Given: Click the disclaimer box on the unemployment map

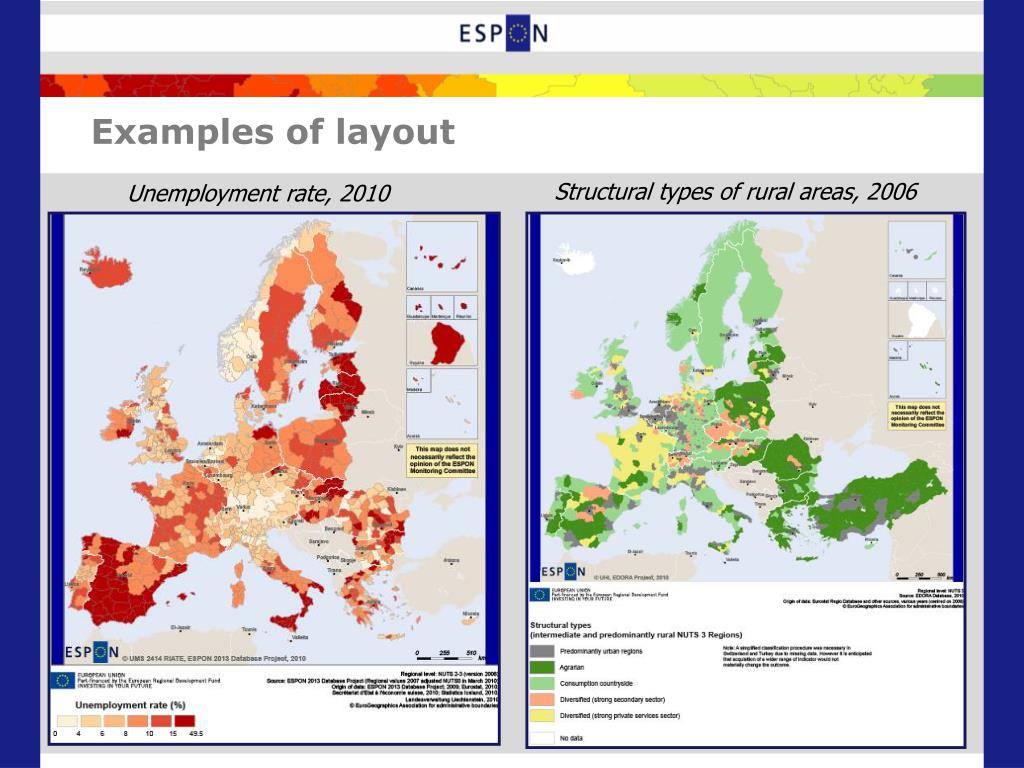Looking at the screenshot, I should coord(442,460).
